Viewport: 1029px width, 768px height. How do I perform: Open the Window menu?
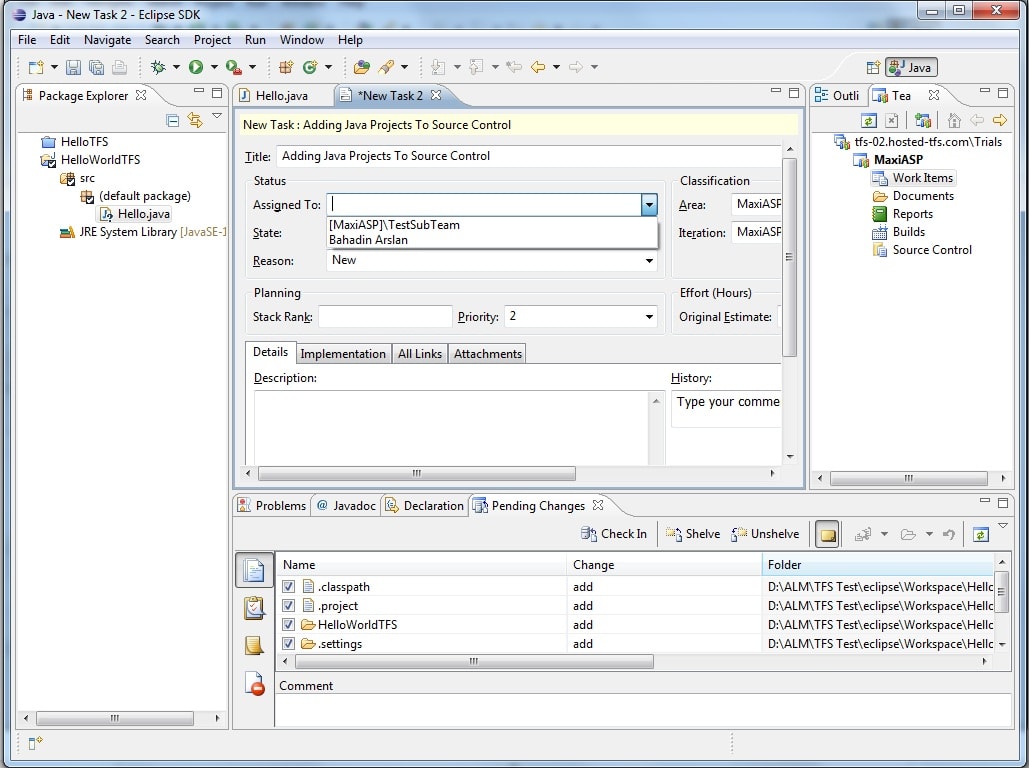(x=302, y=40)
